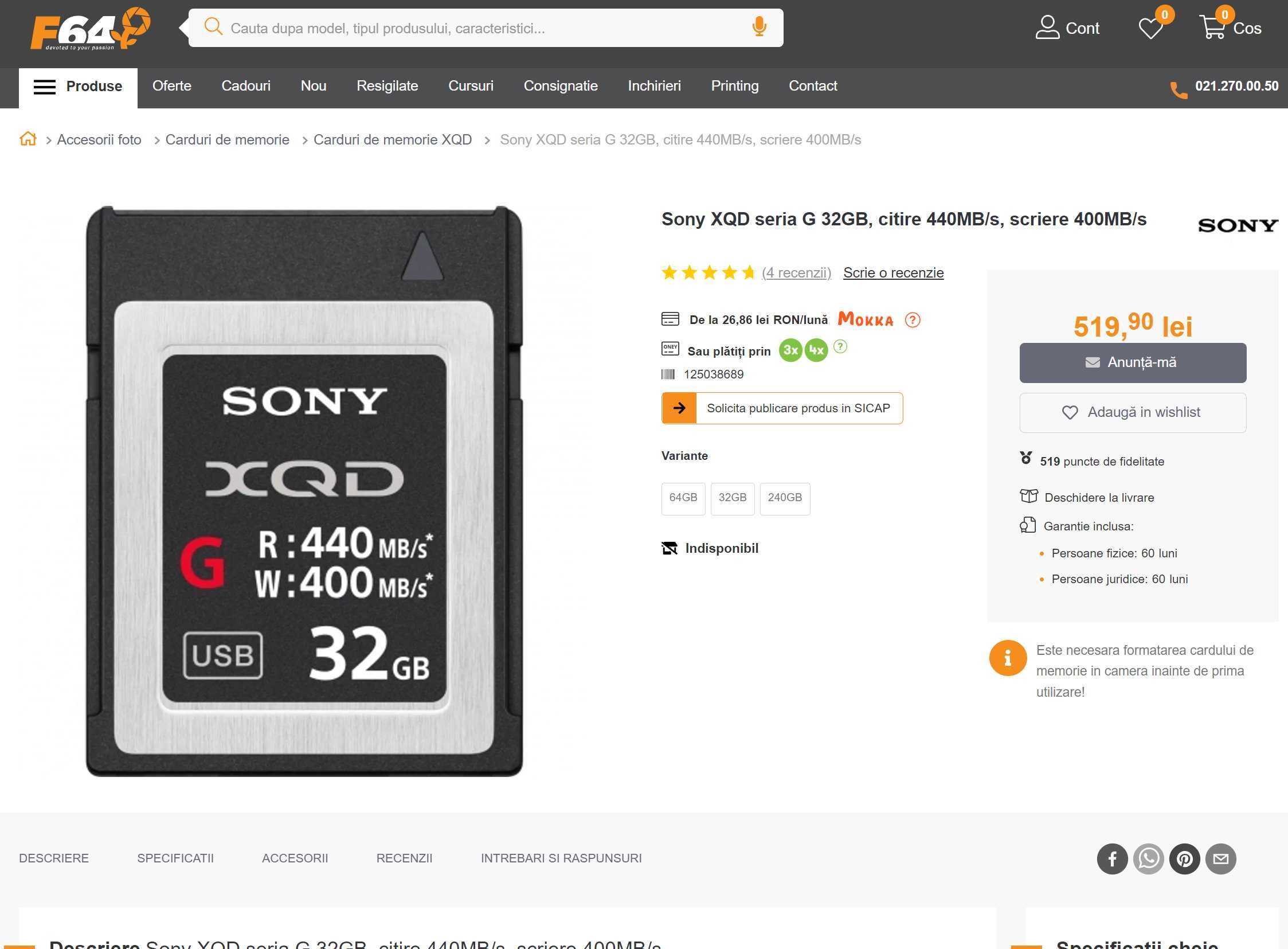Click the barcode icon beside 125038689
This screenshot has height=949, width=1288.
[x=668, y=374]
